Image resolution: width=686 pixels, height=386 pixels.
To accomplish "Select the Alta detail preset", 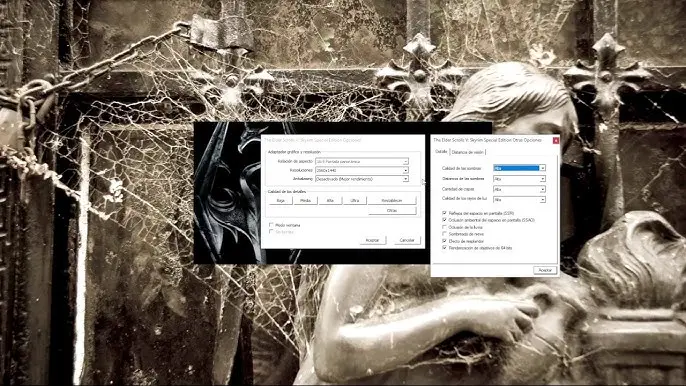I will (330, 200).
